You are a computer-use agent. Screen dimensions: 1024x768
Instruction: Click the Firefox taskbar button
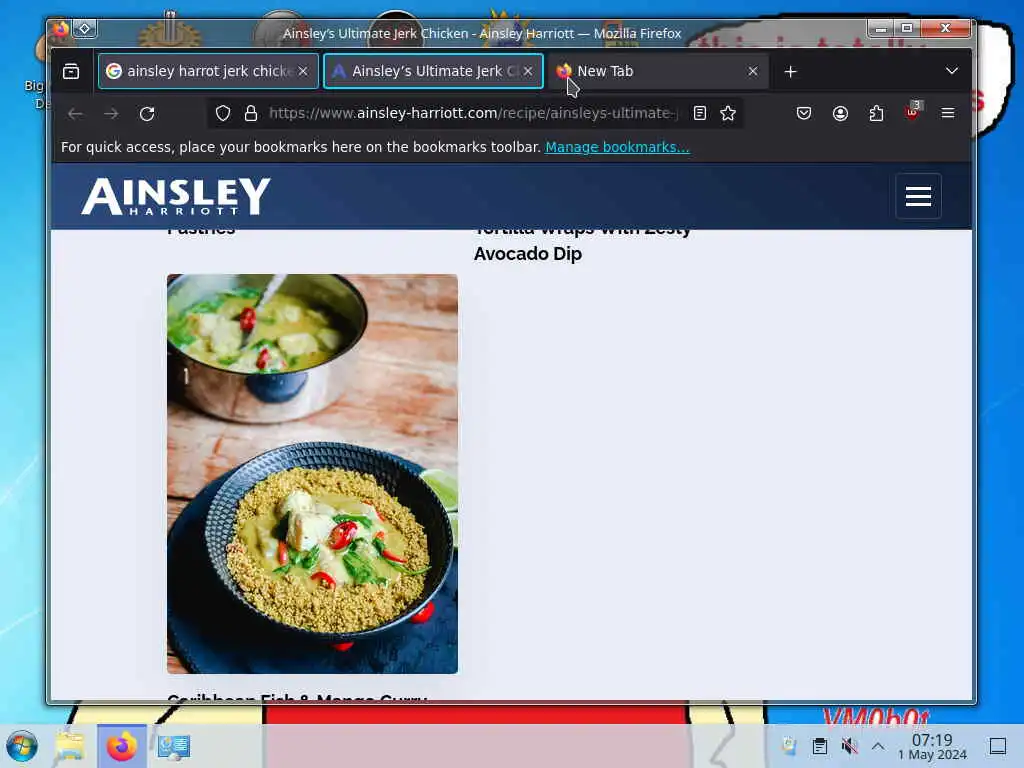point(121,746)
